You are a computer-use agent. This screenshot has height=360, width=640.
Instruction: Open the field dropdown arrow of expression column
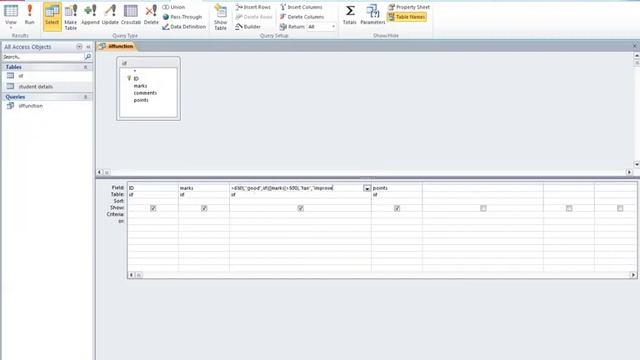[x=367, y=188]
